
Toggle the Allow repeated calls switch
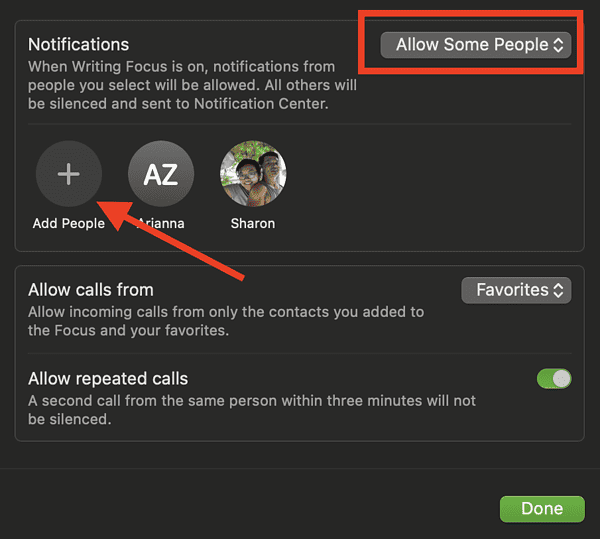(x=554, y=379)
